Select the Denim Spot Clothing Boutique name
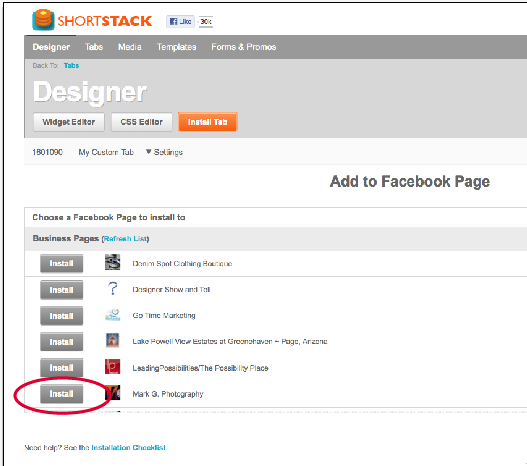The height and width of the screenshot is (466, 527). click(182, 264)
